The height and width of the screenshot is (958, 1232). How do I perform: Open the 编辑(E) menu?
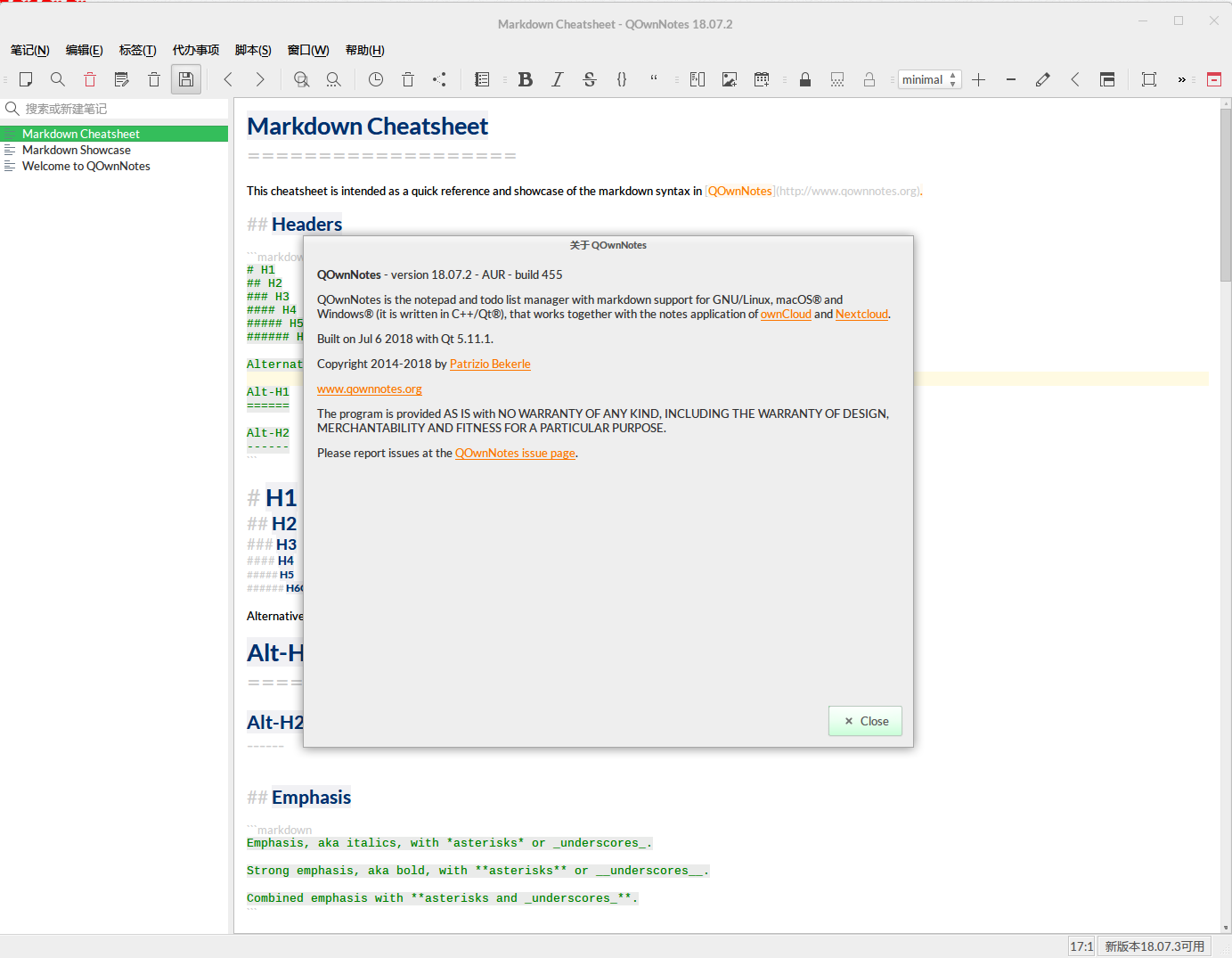coord(85,50)
